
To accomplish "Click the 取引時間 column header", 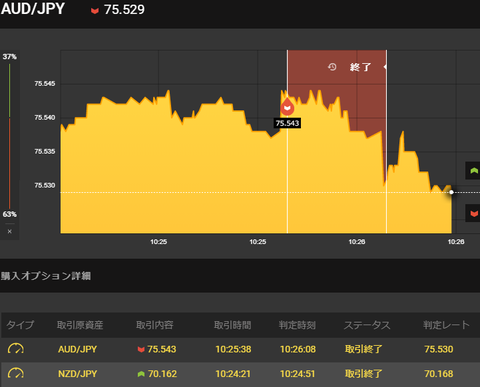I will [233, 325].
